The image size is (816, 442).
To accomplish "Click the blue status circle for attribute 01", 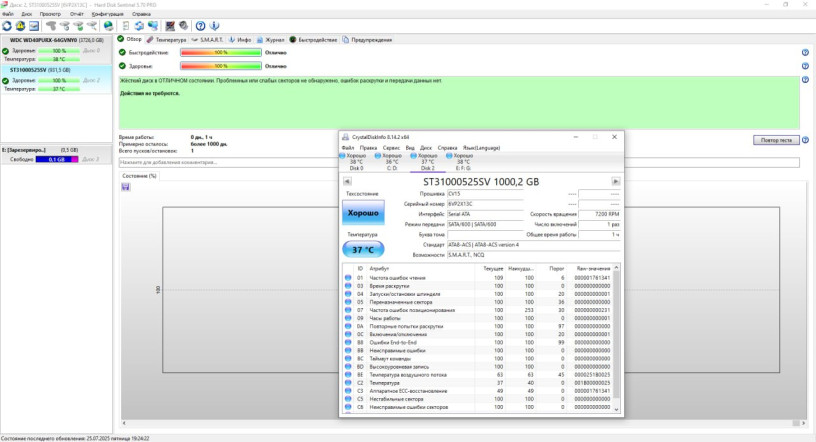I will [348, 278].
